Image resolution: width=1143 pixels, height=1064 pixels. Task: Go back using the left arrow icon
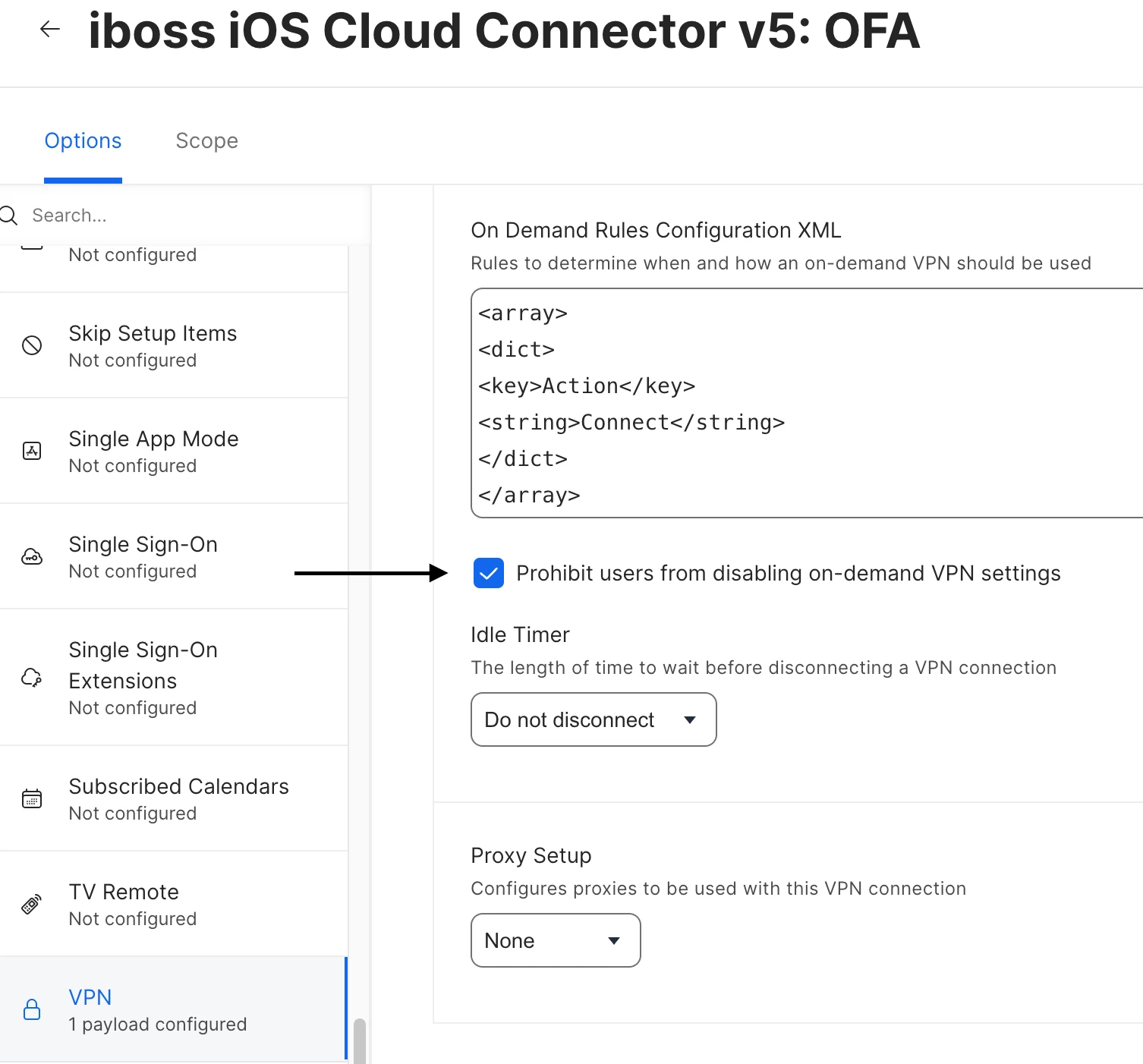pyautogui.click(x=50, y=30)
